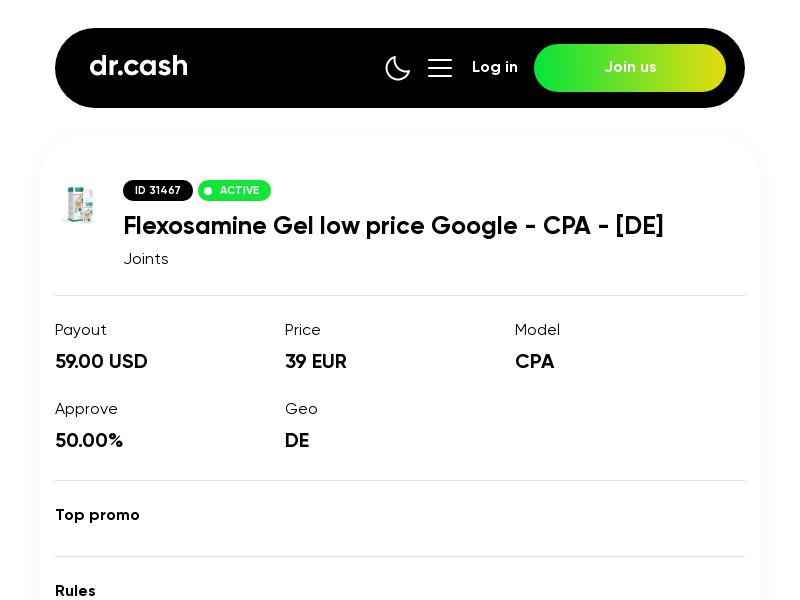Viewport: 800px width, 600px height.
Task: Click the green ACTIVE status dot
Action: [x=209, y=190]
